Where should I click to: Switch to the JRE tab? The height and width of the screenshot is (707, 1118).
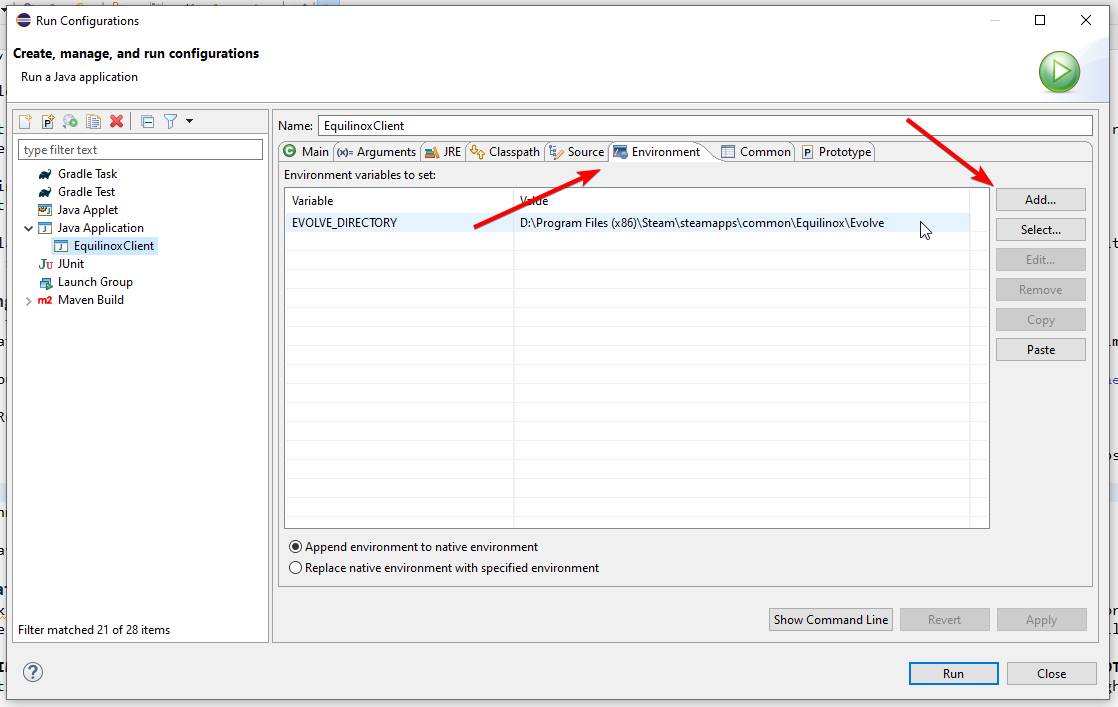[443, 152]
